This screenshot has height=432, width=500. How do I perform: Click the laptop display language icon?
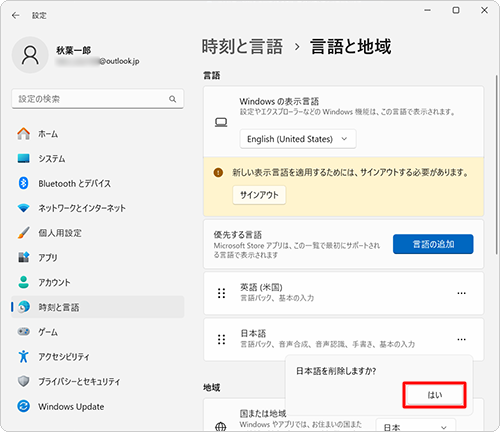coord(221,123)
